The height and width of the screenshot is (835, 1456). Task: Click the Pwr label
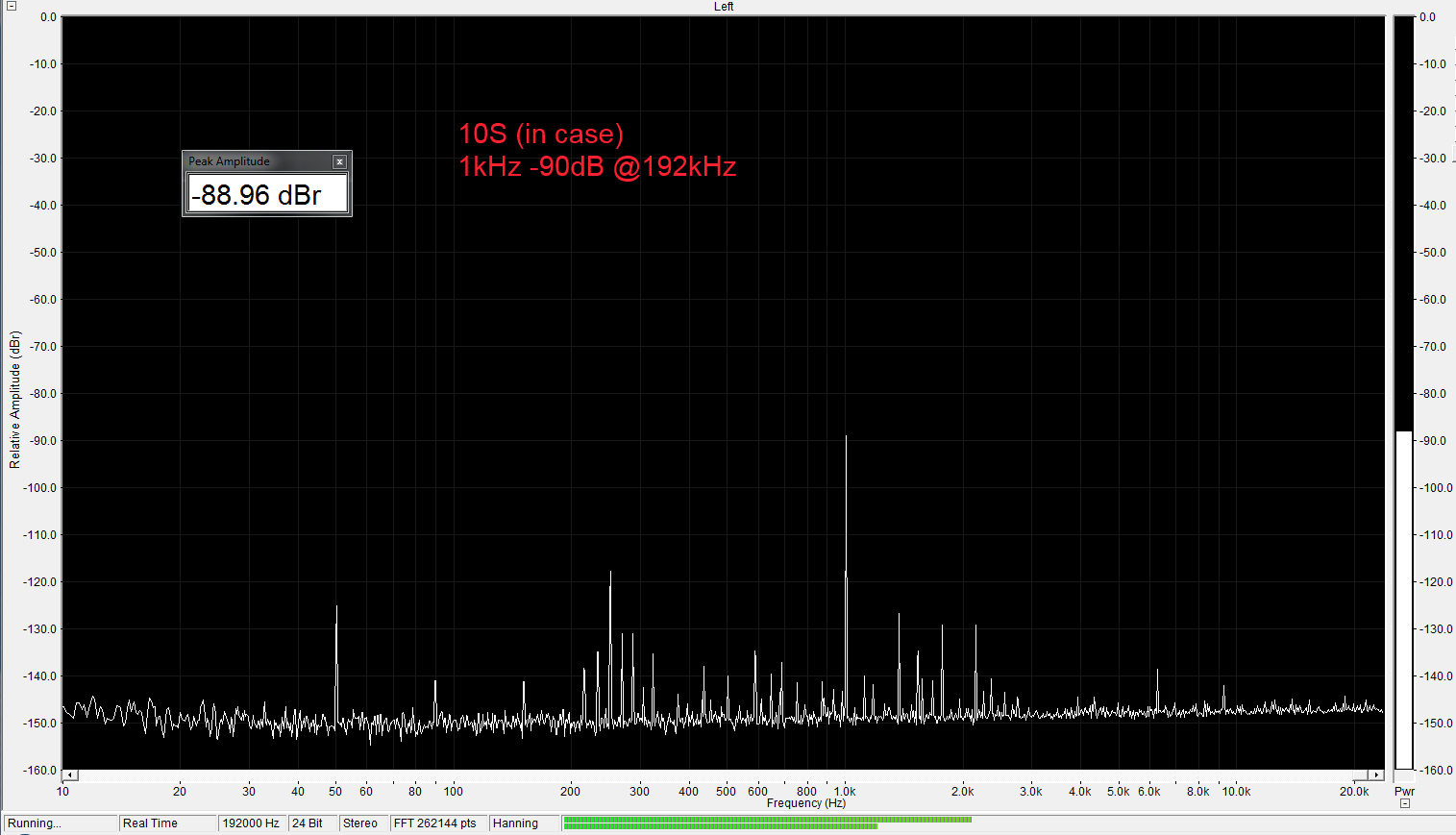1404,792
